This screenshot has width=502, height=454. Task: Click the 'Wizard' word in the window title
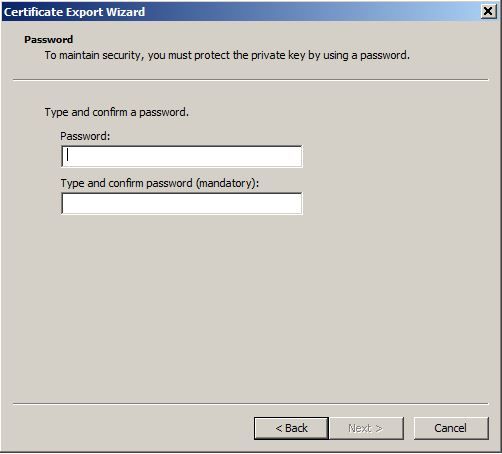tap(126, 12)
